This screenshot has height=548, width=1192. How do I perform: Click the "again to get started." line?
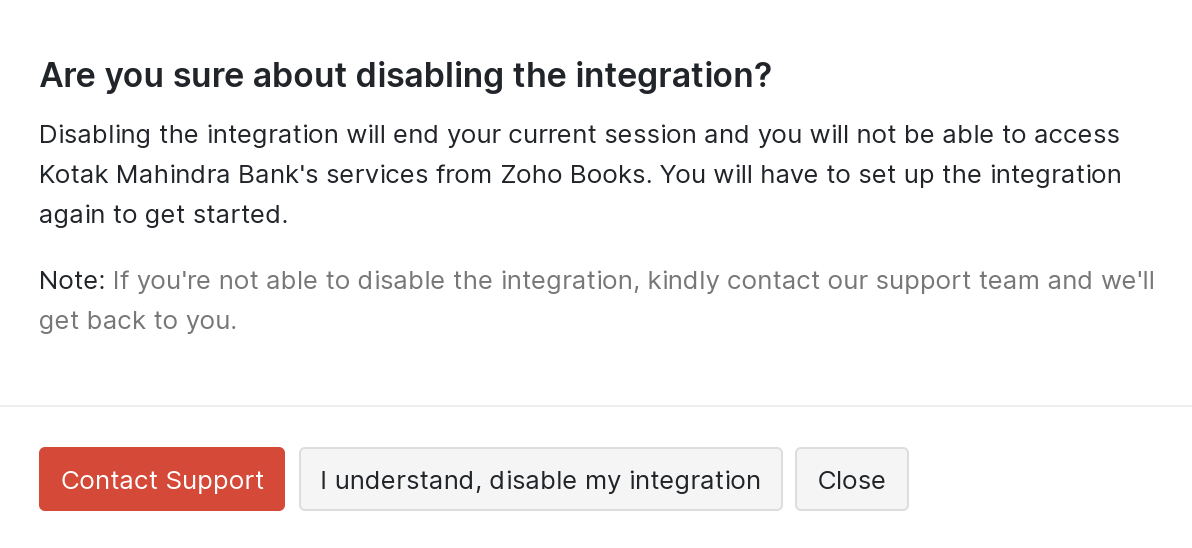pyautogui.click(x=163, y=215)
